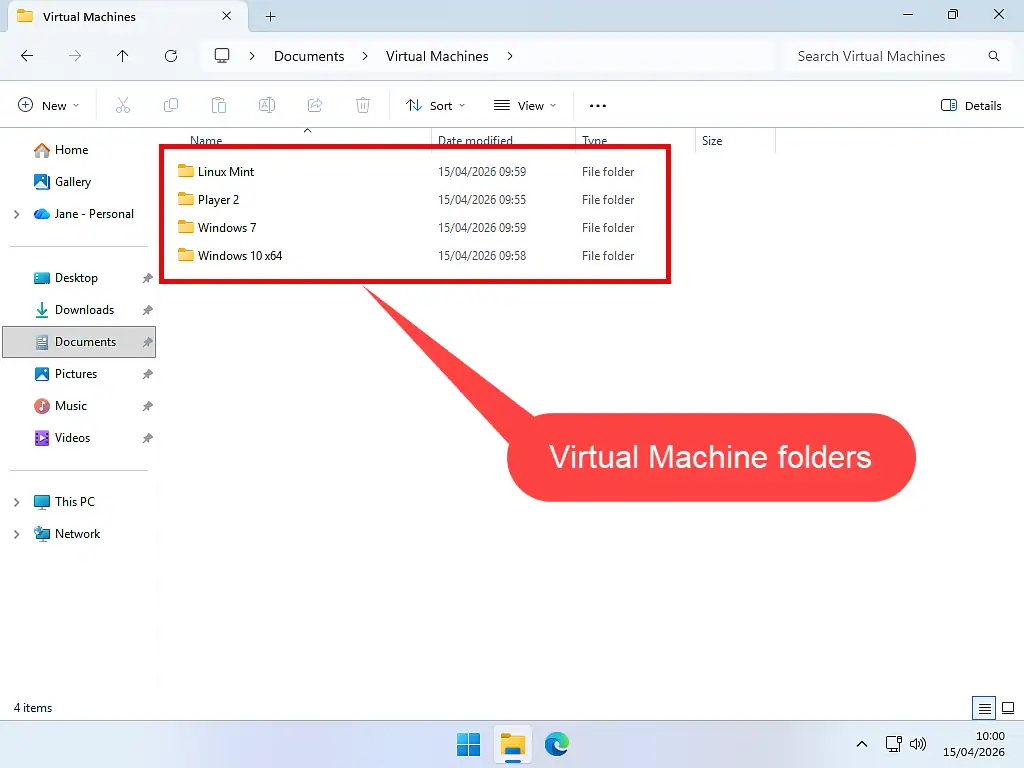Click the Copy icon
The height and width of the screenshot is (768, 1024).
pyautogui.click(x=171, y=105)
